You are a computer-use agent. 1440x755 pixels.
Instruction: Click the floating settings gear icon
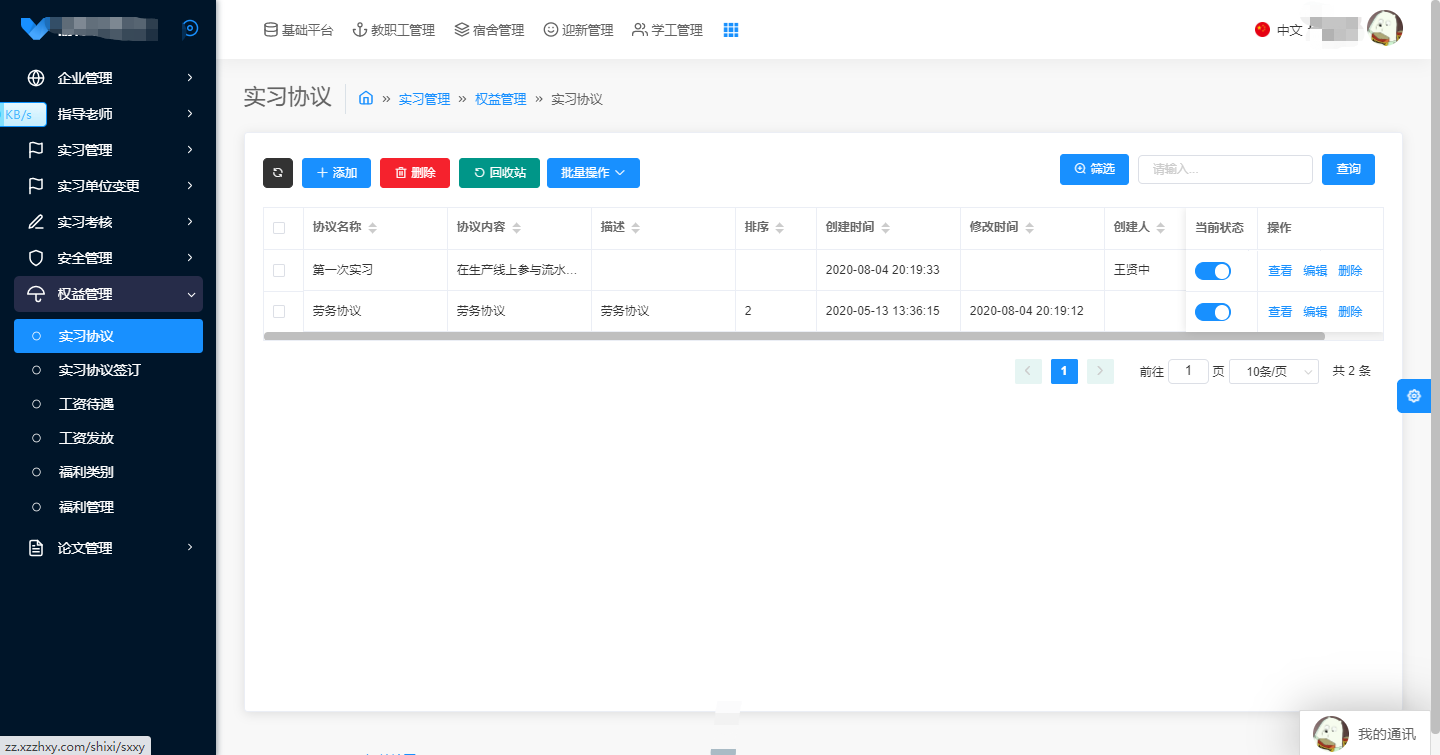pos(1413,396)
